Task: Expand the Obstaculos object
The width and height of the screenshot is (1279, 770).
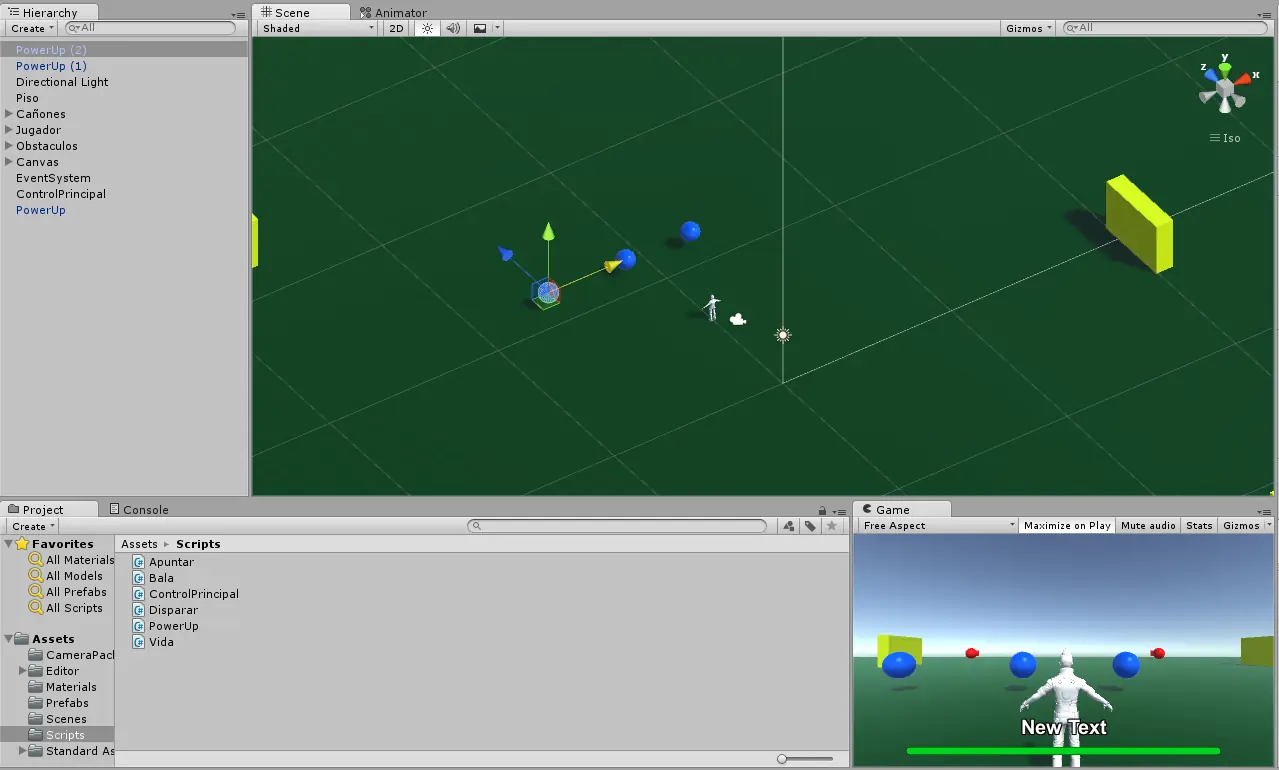Action: pos(9,146)
